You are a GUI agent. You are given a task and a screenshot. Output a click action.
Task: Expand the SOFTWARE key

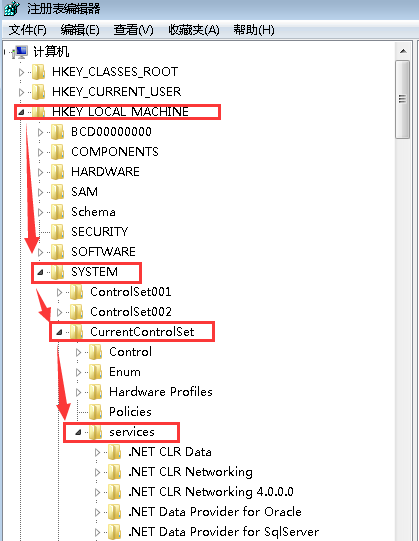click(40, 252)
